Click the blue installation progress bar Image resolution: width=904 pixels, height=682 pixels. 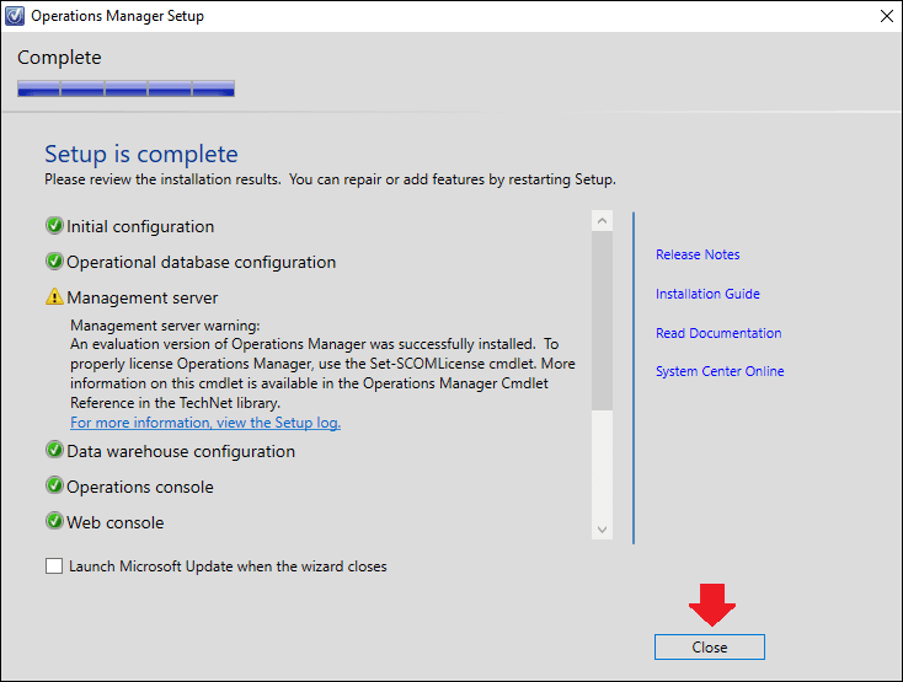pyautogui.click(x=125, y=88)
